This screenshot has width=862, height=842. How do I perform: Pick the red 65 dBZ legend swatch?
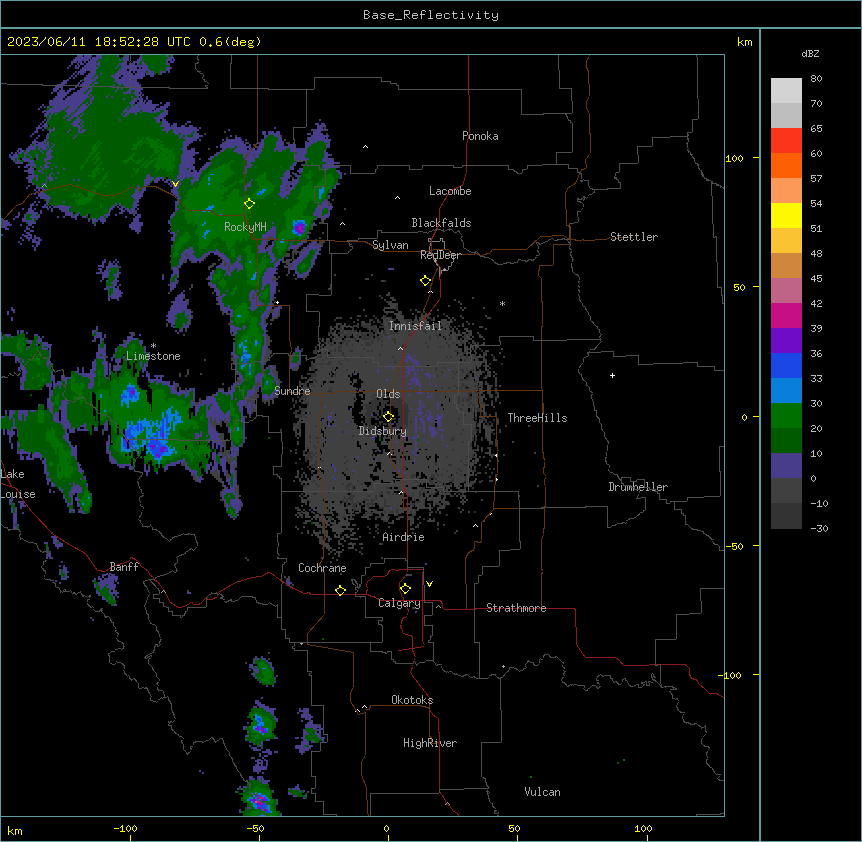coord(786,141)
